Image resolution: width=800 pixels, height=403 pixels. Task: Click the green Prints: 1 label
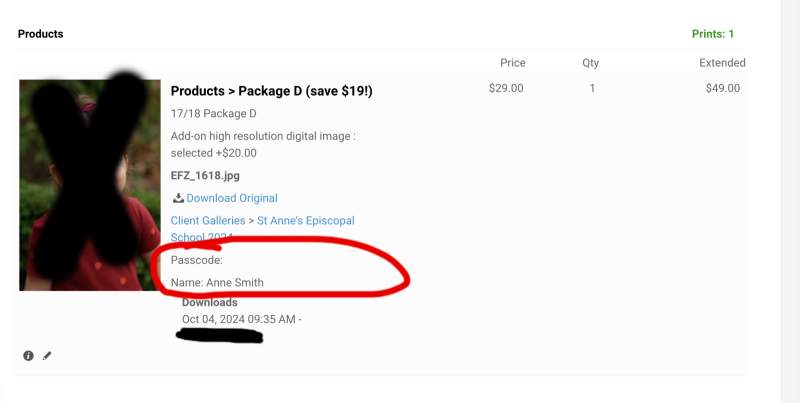[713, 34]
